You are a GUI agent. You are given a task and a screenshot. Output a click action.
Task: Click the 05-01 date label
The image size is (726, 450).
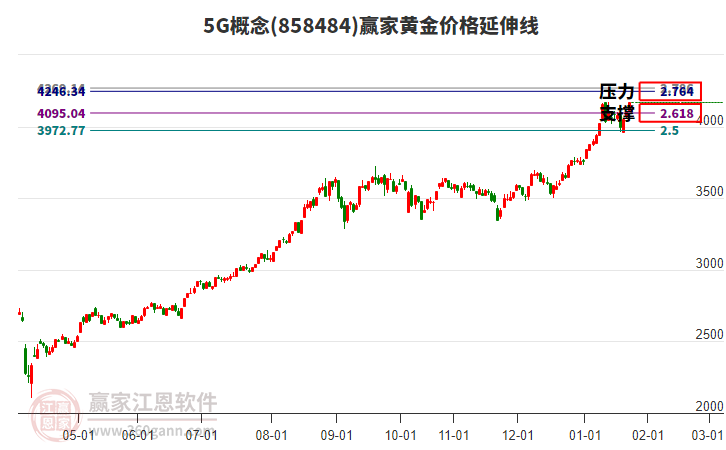click(x=78, y=436)
